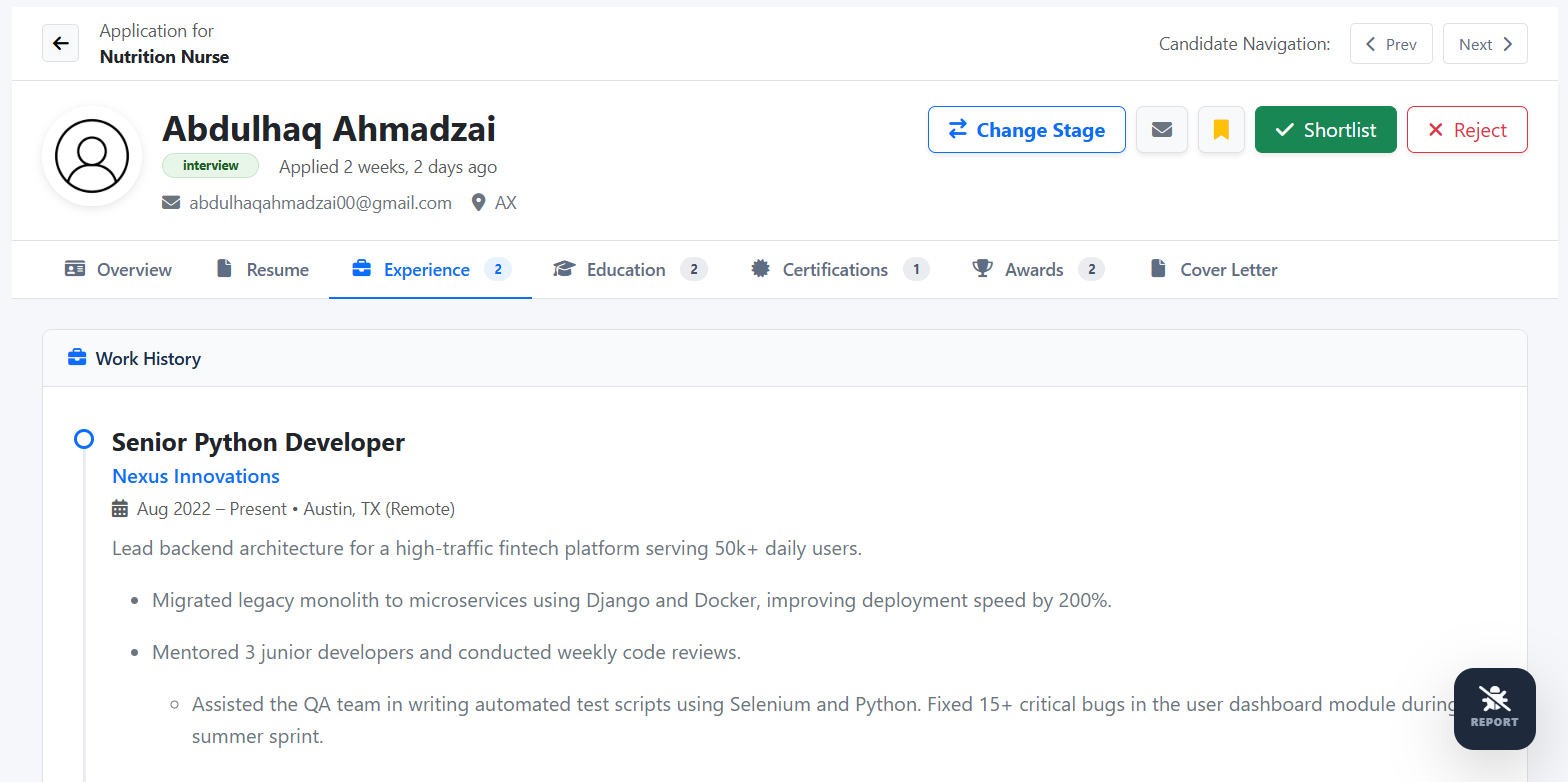This screenshot has height=782, width=1568.
Task: Click the Mentored 3 junior developers bullet
Action: click(446, 653)
